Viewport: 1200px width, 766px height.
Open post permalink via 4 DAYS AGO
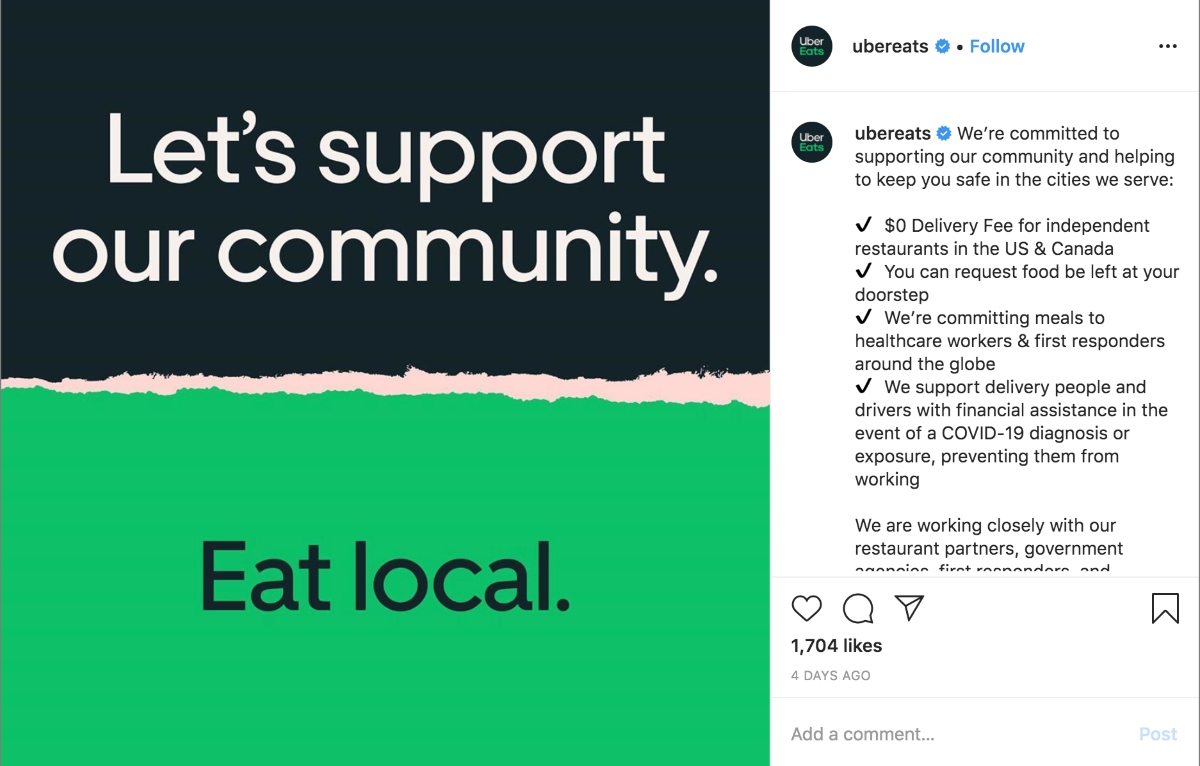click(x=830, y=676)
